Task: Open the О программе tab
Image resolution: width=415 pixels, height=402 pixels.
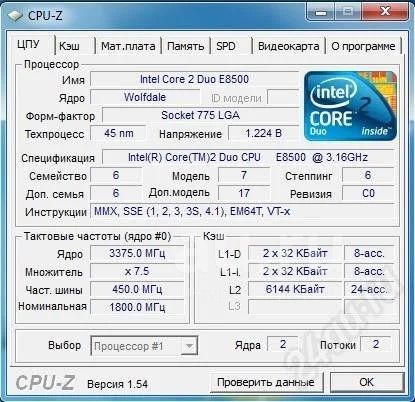Action: pyautogui.click(x=363, y=46)
